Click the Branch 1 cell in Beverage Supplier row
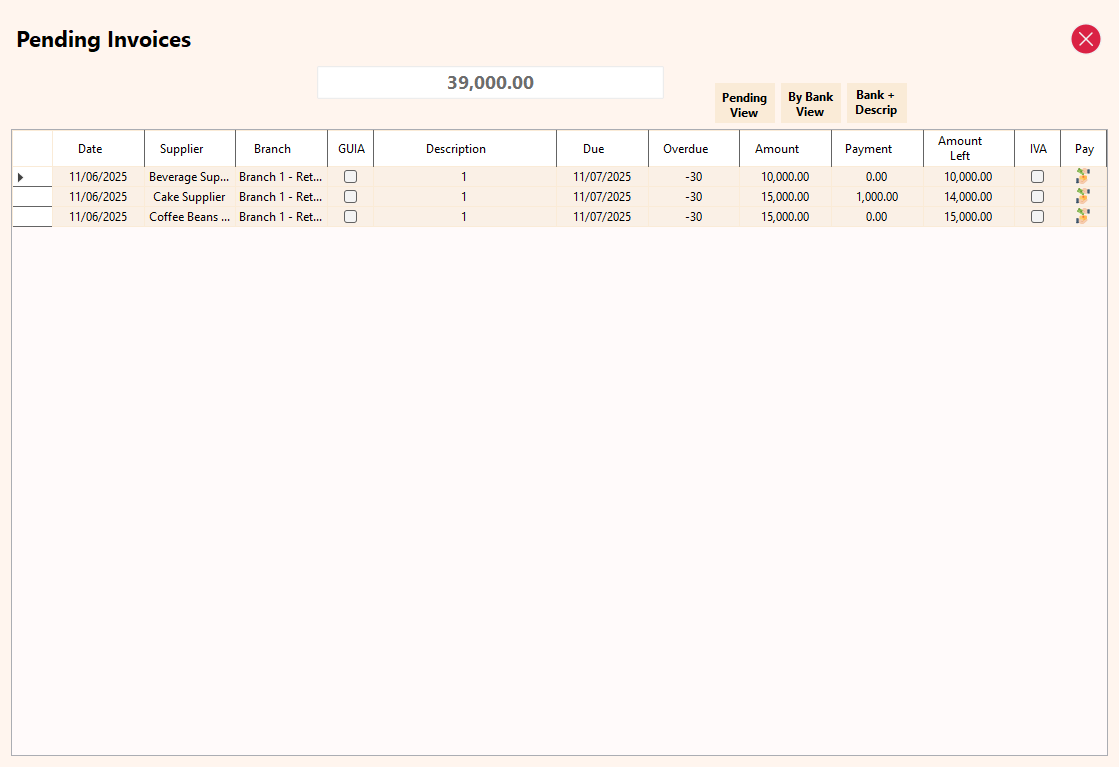This screenshot has width=1119, height=767. pos(280,177)
